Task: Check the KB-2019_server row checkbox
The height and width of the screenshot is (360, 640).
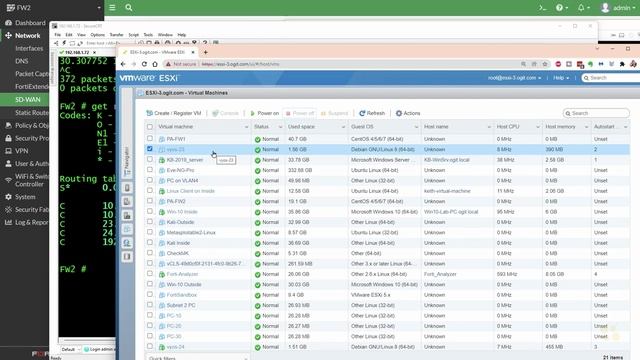Action: (x=150, y=159)
